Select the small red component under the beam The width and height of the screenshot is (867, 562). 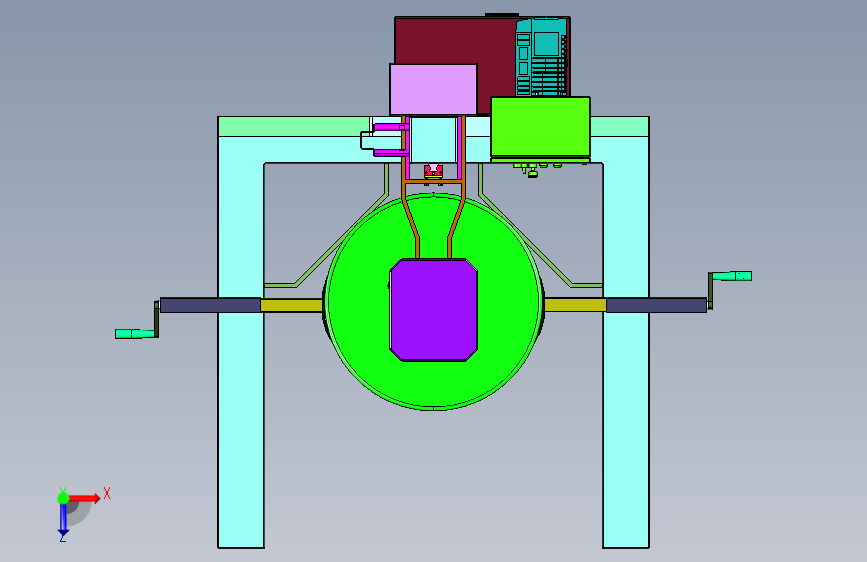pos(434,171)
